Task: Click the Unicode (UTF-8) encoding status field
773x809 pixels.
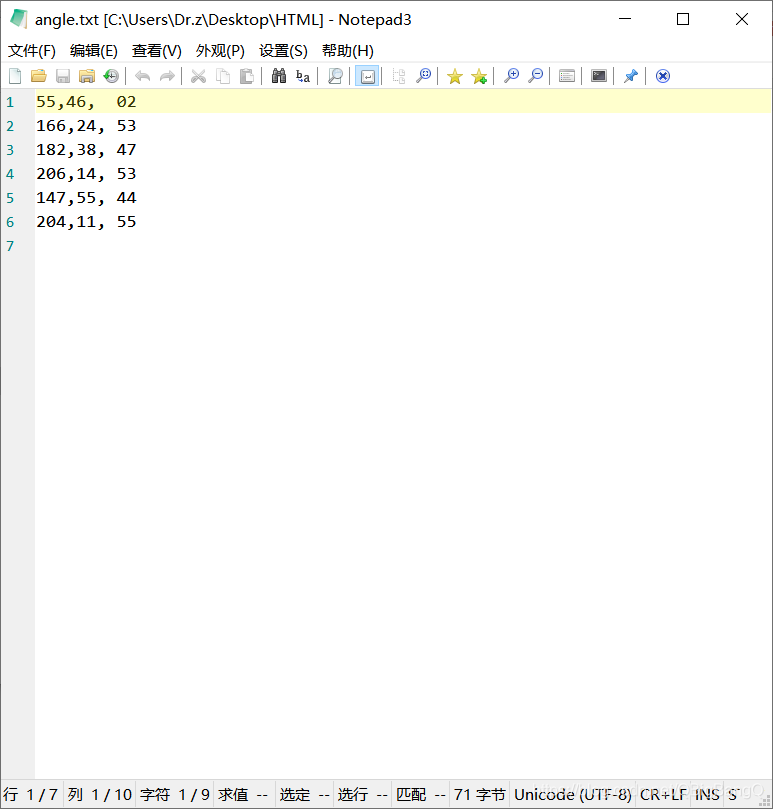Action: pos(573,795)
